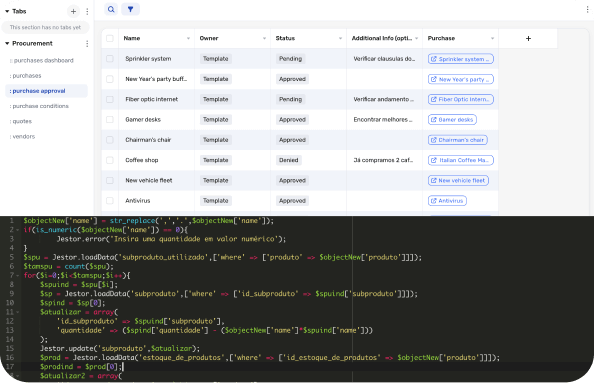Open vendors tab in sidebar

[x=22, y=136]
